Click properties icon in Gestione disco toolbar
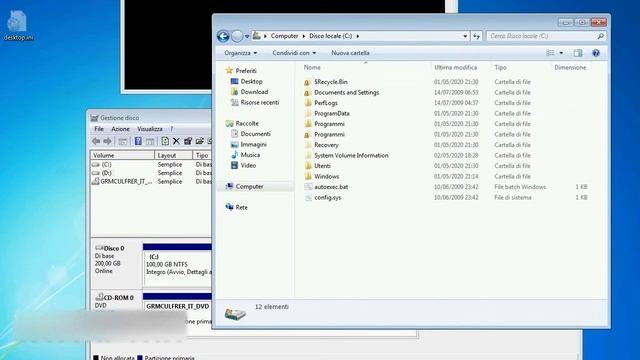The image size is (640, 360). pyautogui.click(x=188, y=141)
